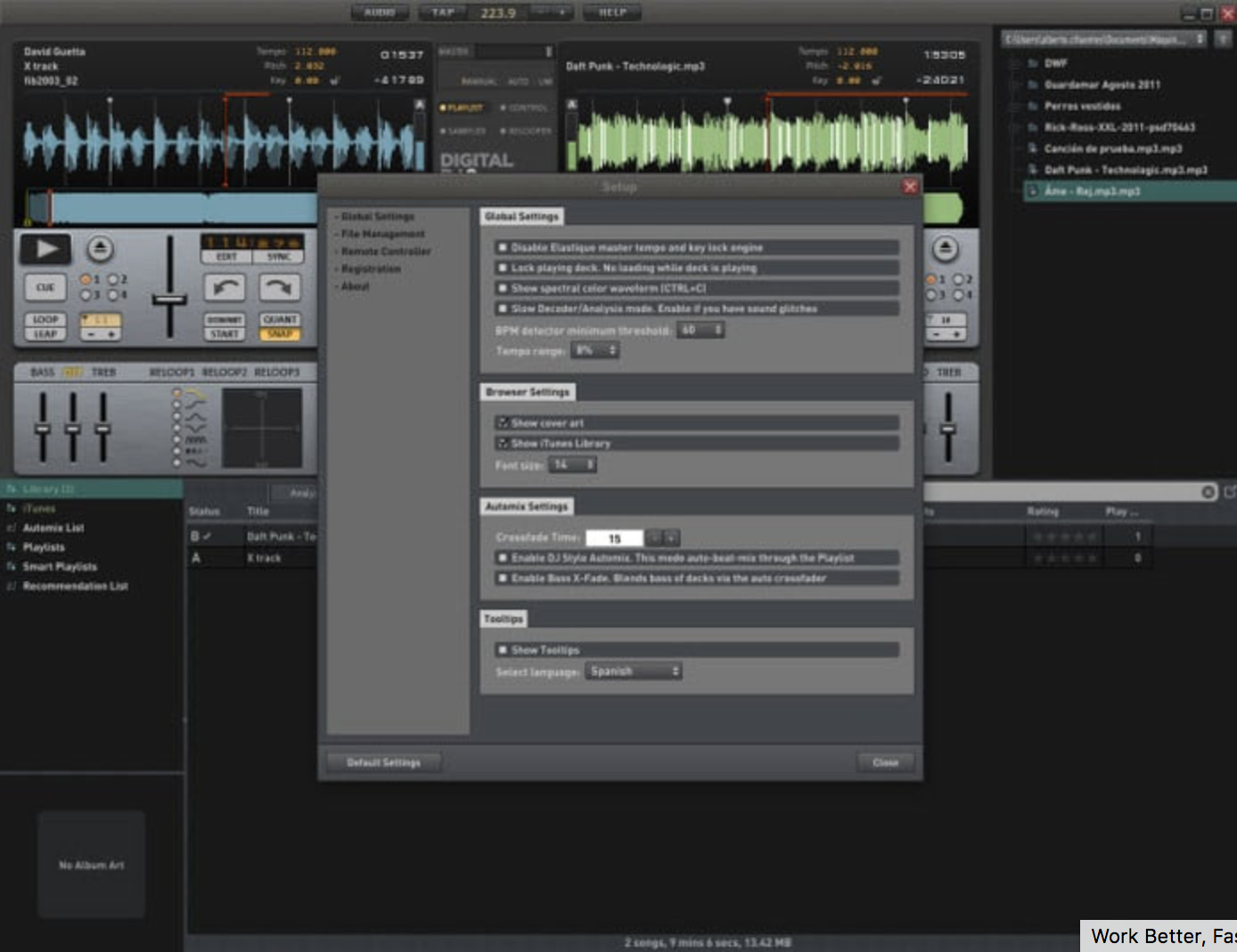
Task: Check Show spectral color waveform option
Action: point(503,288)
